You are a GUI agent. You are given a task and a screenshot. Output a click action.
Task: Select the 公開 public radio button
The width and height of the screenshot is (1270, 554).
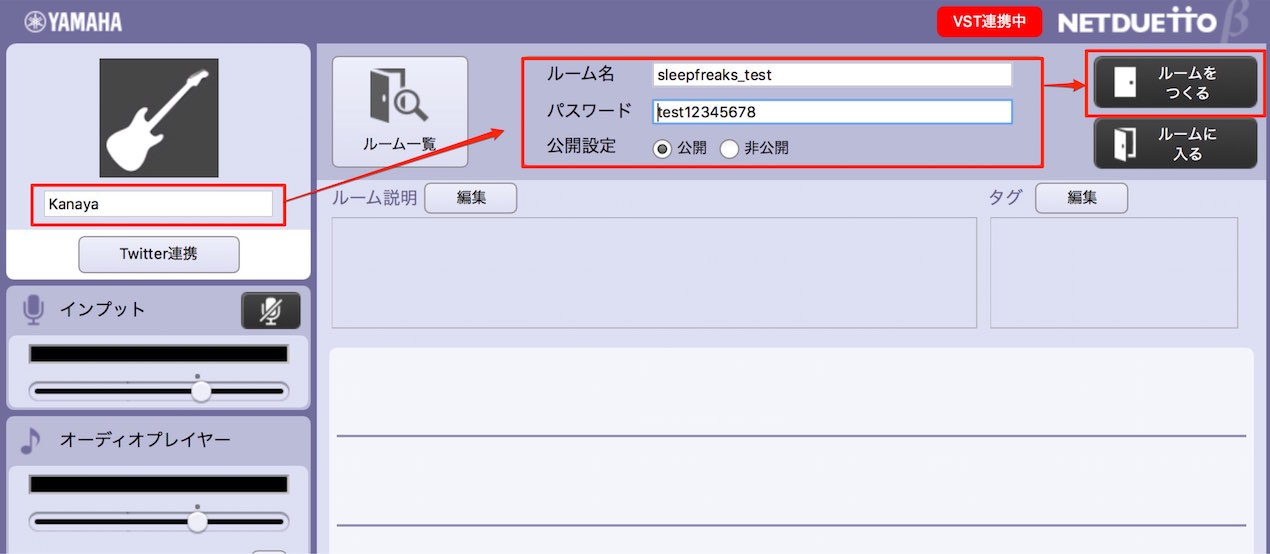pyautogui.click(x=662, y=148)
